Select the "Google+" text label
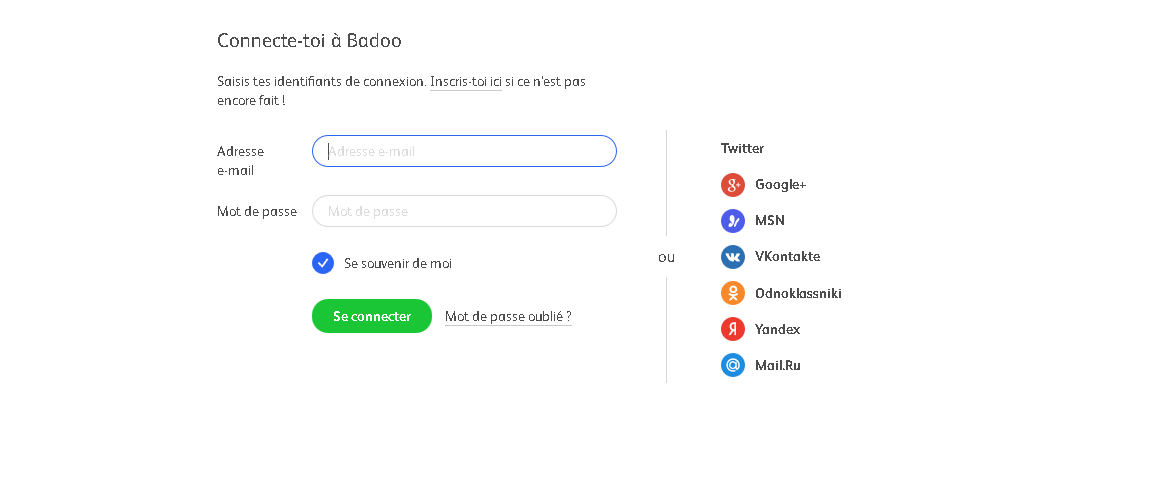Screen dimensions: 1163x499 pyautogui.click(x=780, y=184)
